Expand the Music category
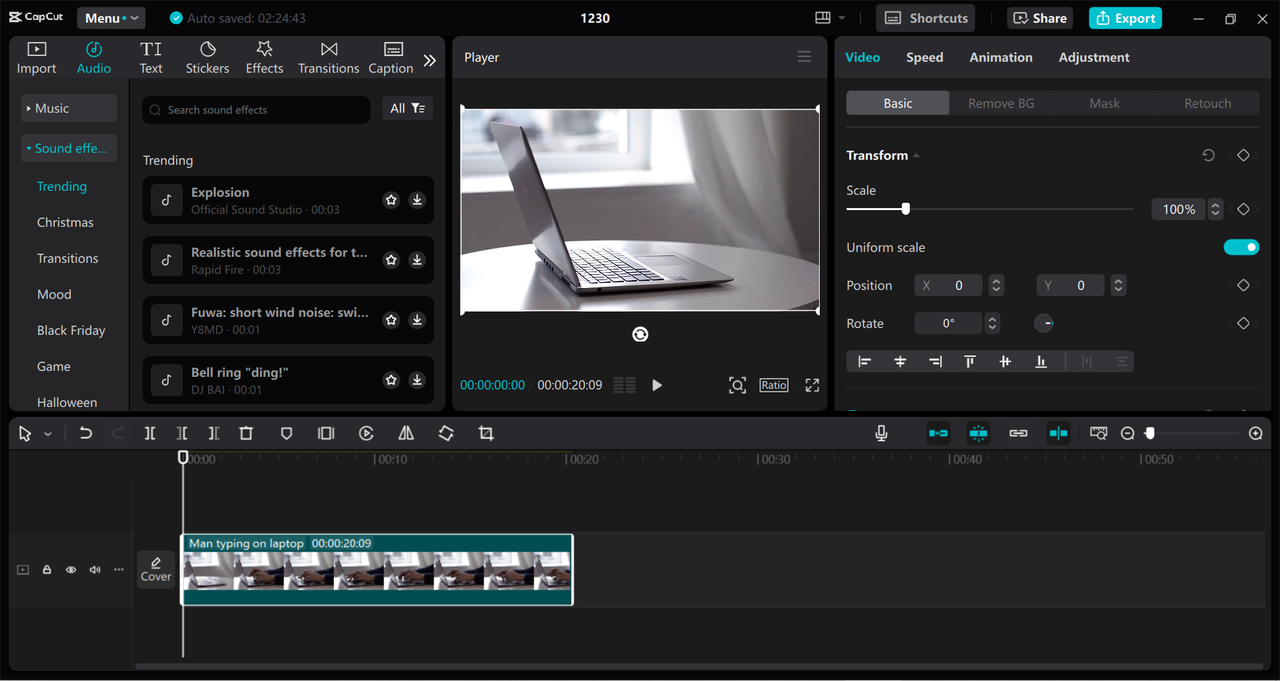 pyautogui.click(x=69, y=108)
